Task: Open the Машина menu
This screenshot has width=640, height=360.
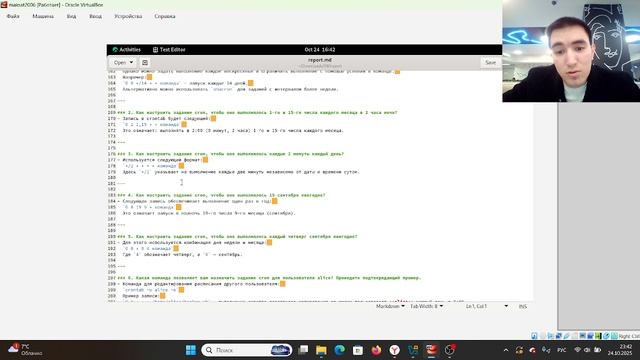Action: pyautogui.click(x=43, y=16)
